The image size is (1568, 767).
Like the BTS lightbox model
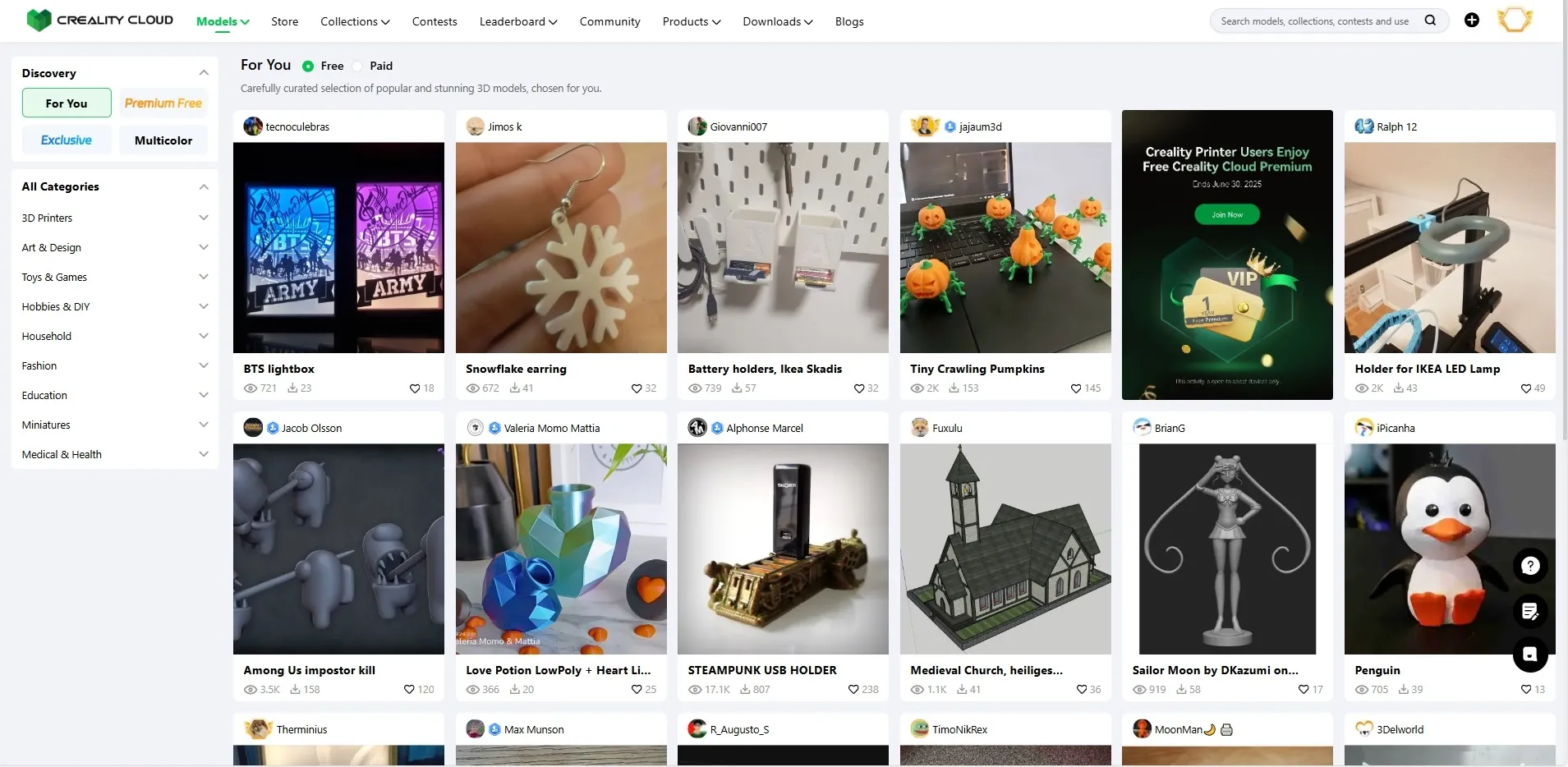pos(415,388)
